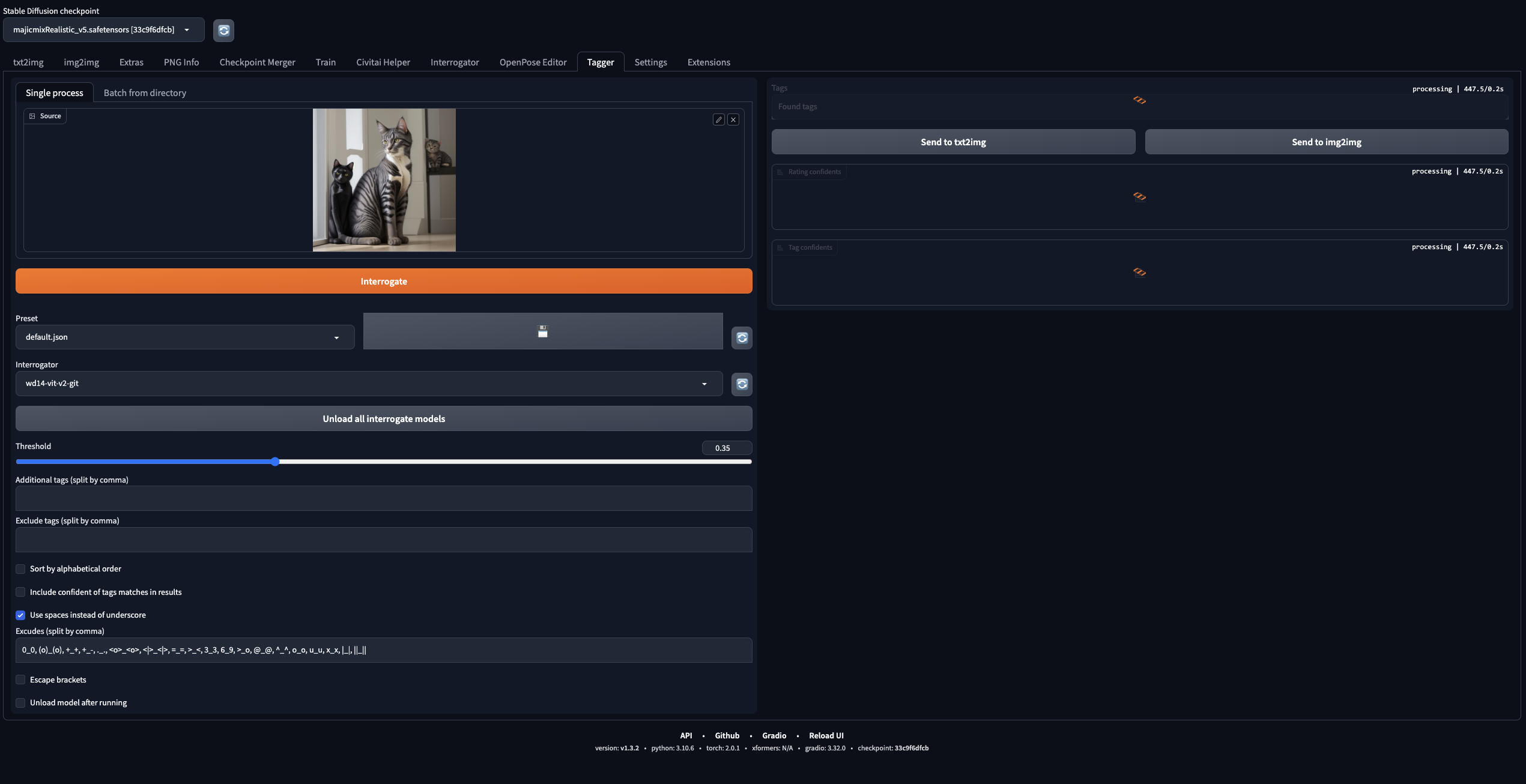Click the Additional tags input field
The width and height of the screenshot is (1526, 784).
tap(384, 498)
